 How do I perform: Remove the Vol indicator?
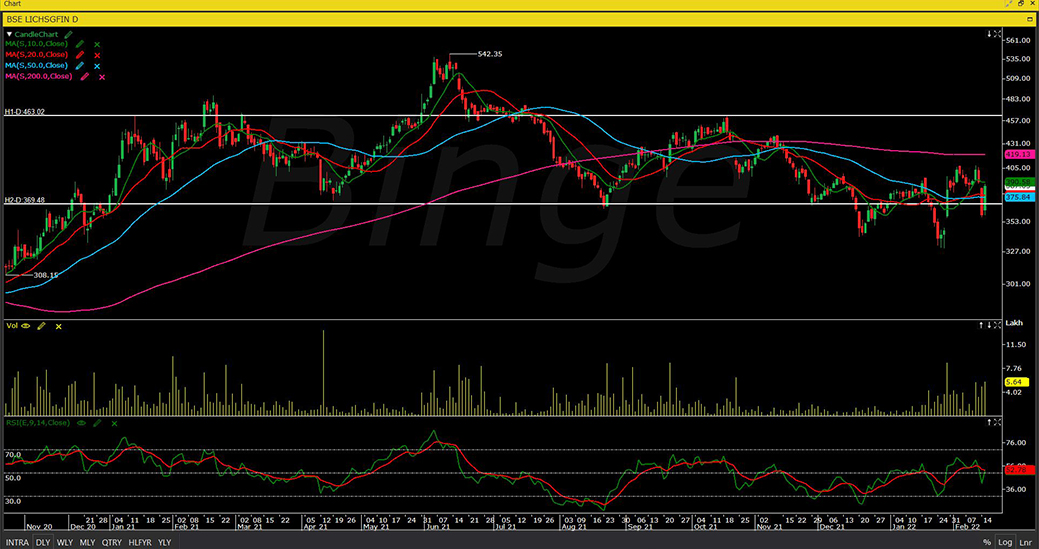coord(58,326)
